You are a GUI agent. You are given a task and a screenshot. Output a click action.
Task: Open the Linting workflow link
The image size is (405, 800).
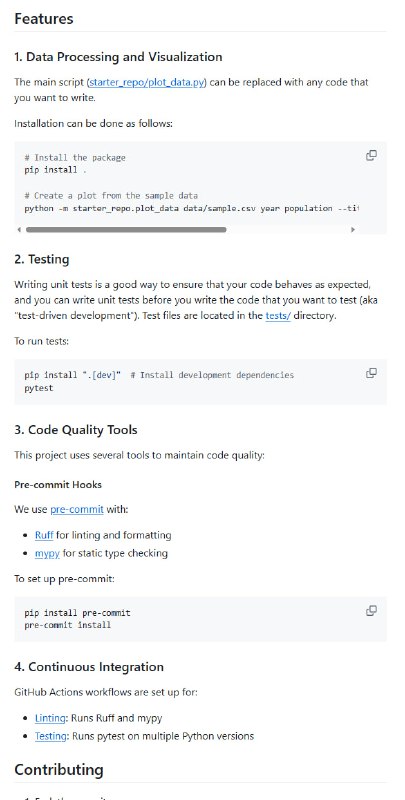pos(50,718)
